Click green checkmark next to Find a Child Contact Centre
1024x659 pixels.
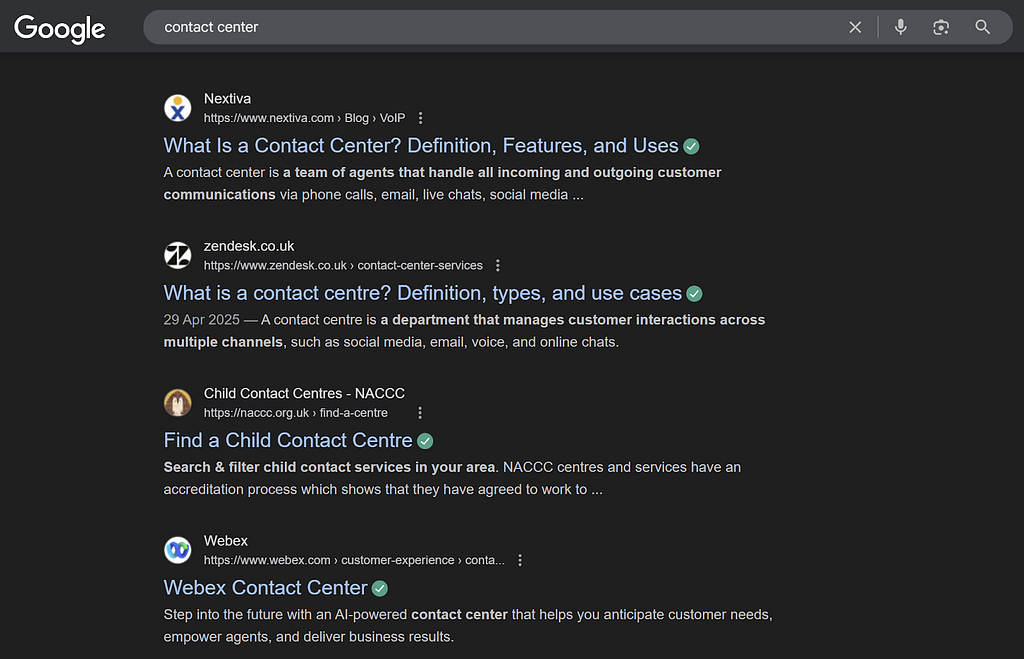425,442
